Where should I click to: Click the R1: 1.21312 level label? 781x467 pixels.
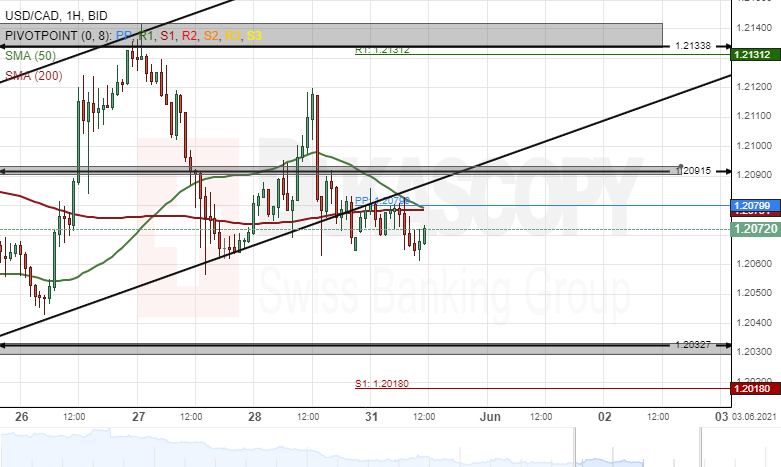click(x=382, y=50)
